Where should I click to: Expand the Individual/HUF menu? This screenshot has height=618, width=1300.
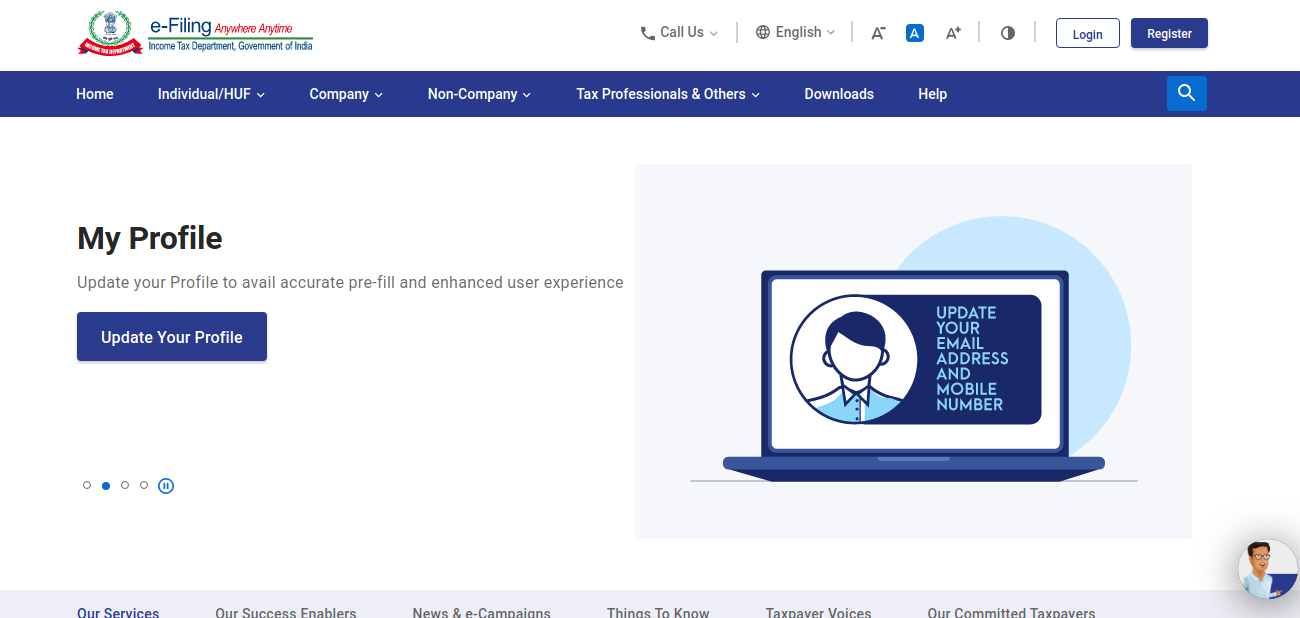[x=211, y=94]
